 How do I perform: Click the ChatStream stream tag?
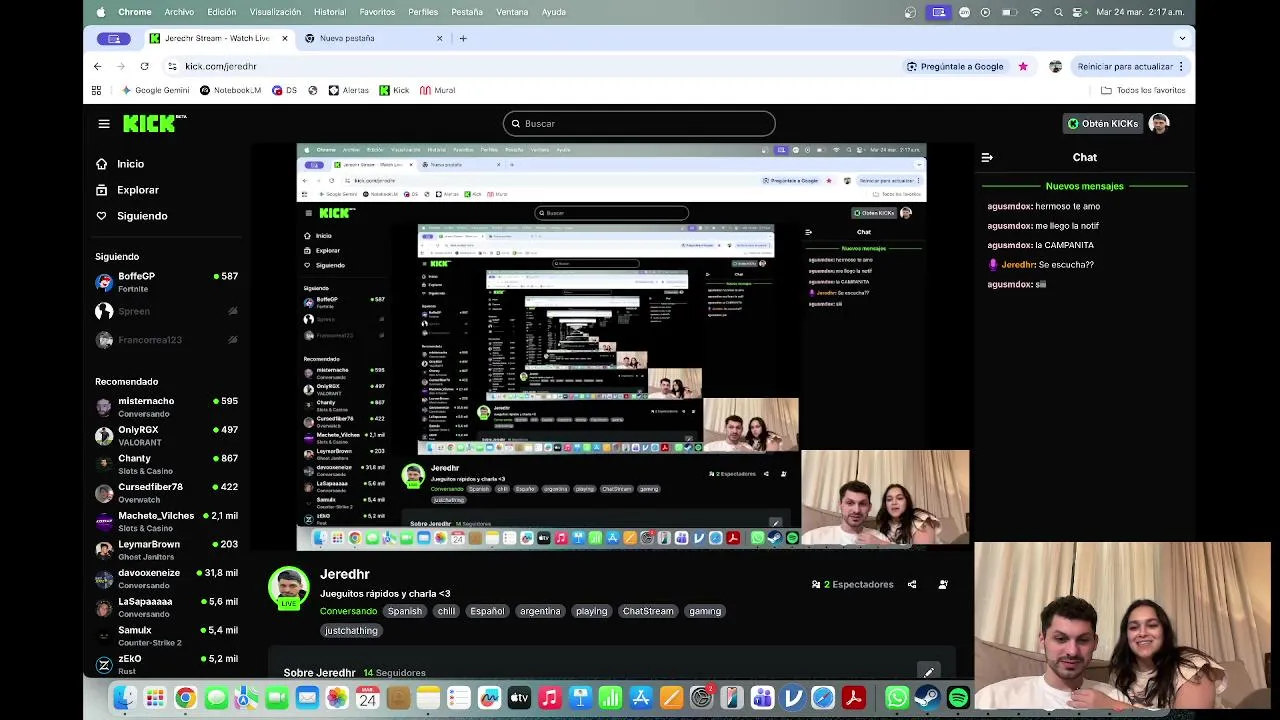point(648,611)
